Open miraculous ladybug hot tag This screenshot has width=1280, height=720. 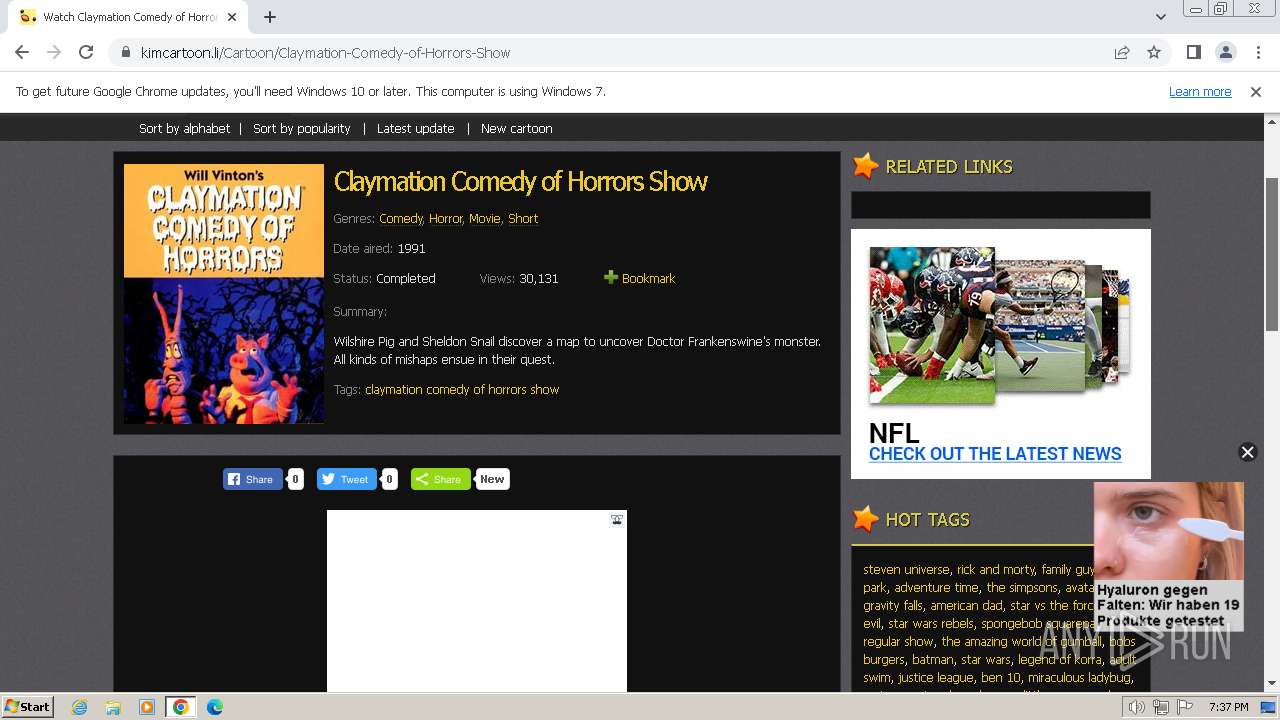click(1079, 677)
